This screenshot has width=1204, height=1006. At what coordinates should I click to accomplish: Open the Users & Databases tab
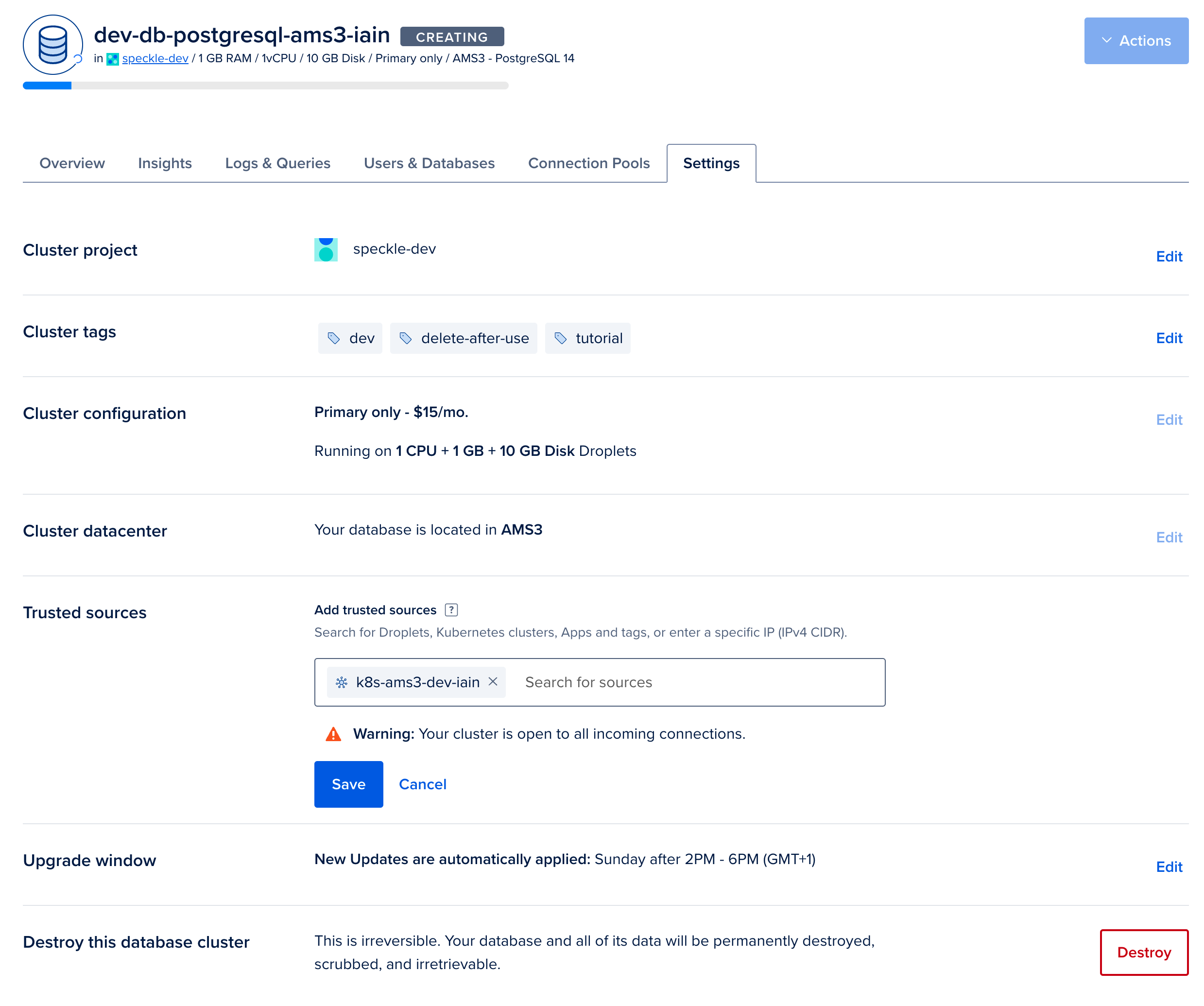click(429, 163)
